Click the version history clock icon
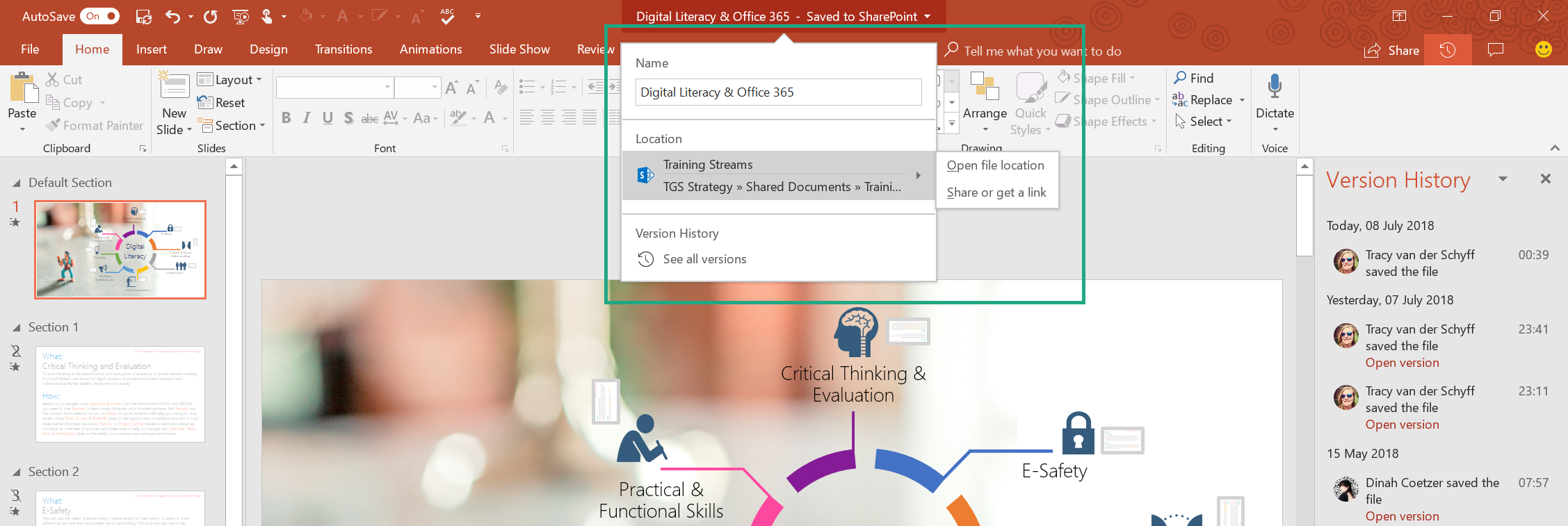Viewport: 1568px width, 526px height. [x=1448, y=50]
